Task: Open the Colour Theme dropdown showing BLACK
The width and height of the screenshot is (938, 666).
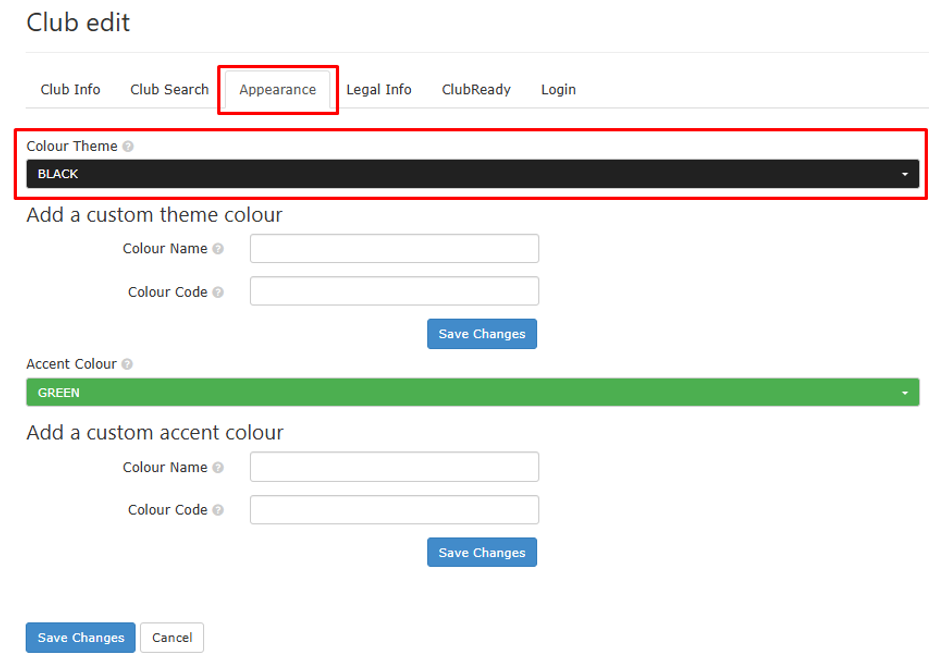Action: pos(472,174)
